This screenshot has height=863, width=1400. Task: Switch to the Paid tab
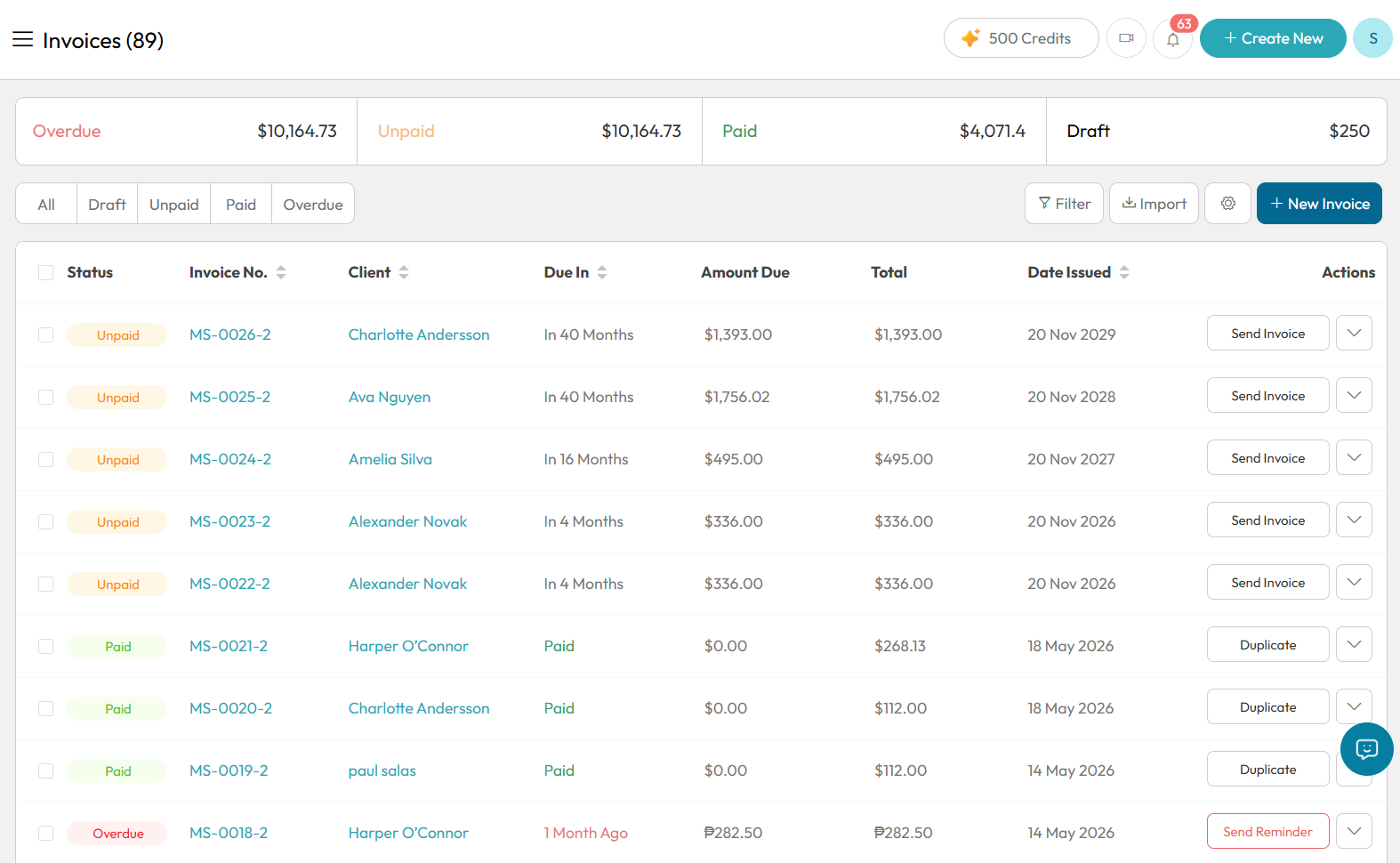241,204
